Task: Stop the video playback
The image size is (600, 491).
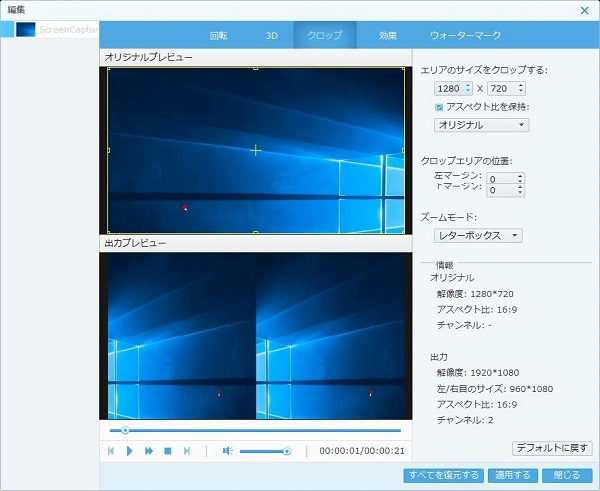Action: 168,451
